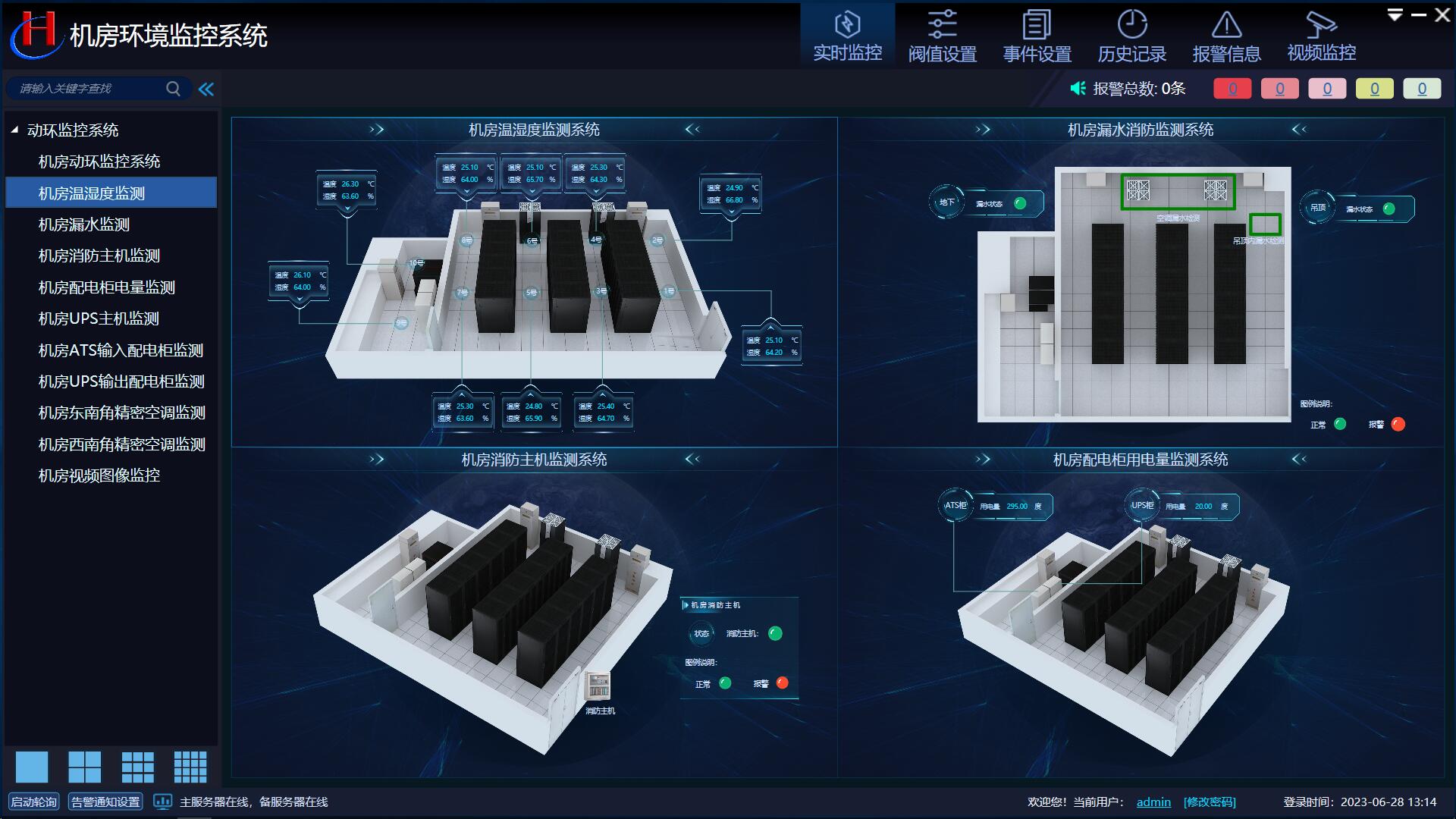The width and height of the screenshot is (1456, 819).
Task: Collapse the 动环监控系统 tree node
Action: pyautogui.click(x=14, y=130)
